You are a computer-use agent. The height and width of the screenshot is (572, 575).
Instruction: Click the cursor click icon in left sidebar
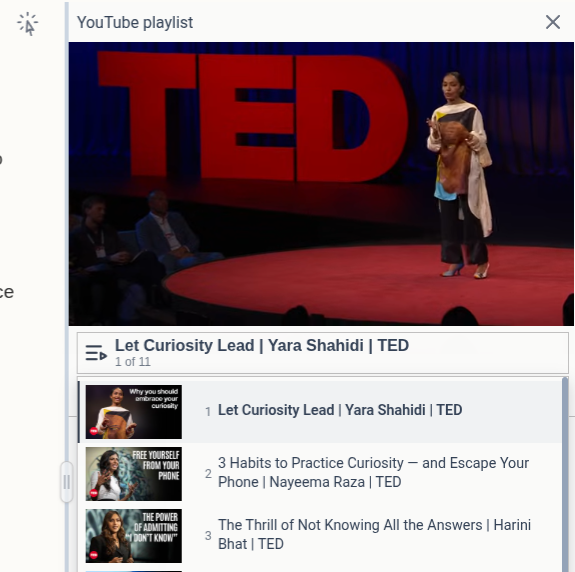(28, 24)
